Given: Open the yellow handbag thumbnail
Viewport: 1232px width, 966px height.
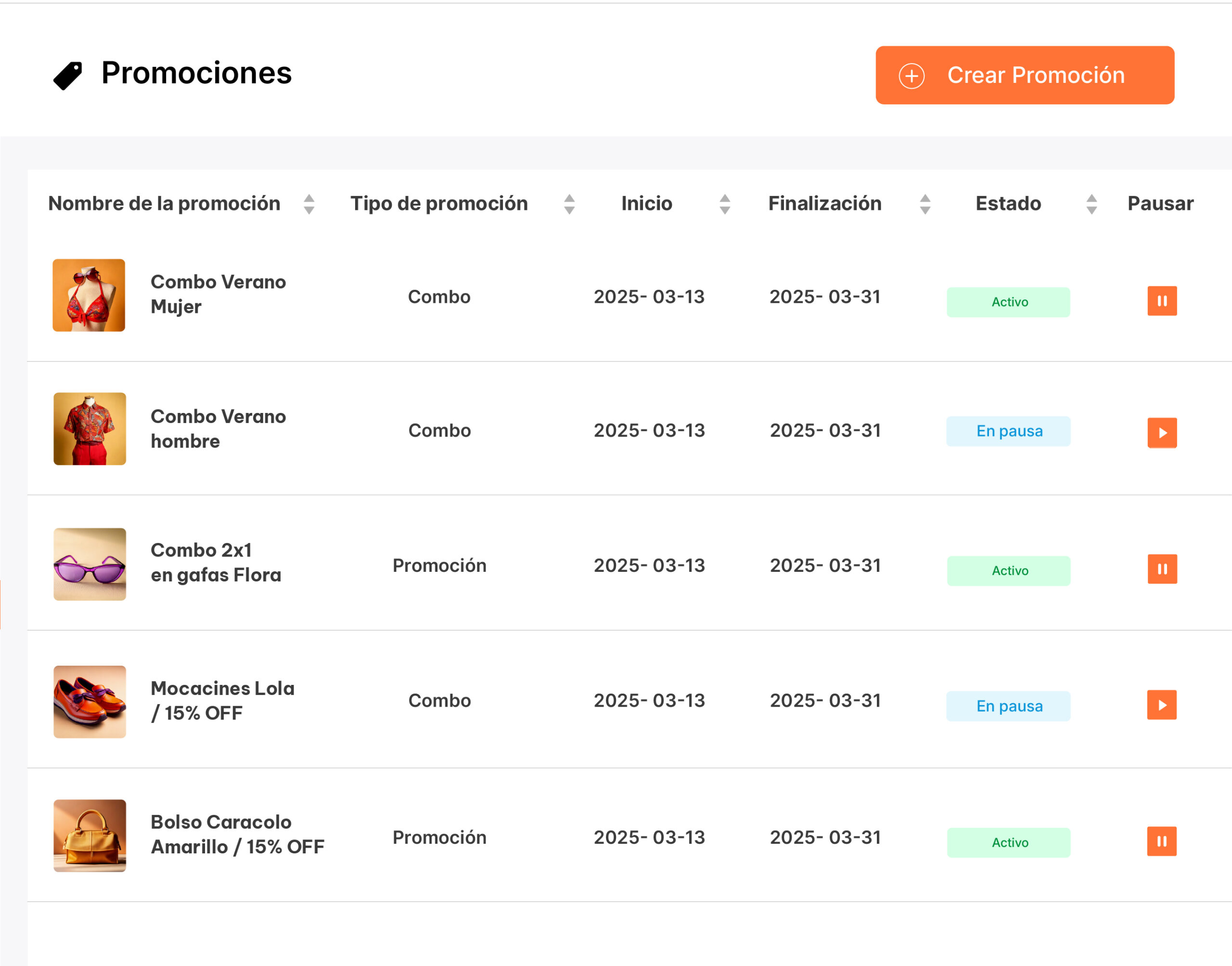Looking at the screenshot, I should (x=90, y=836).
